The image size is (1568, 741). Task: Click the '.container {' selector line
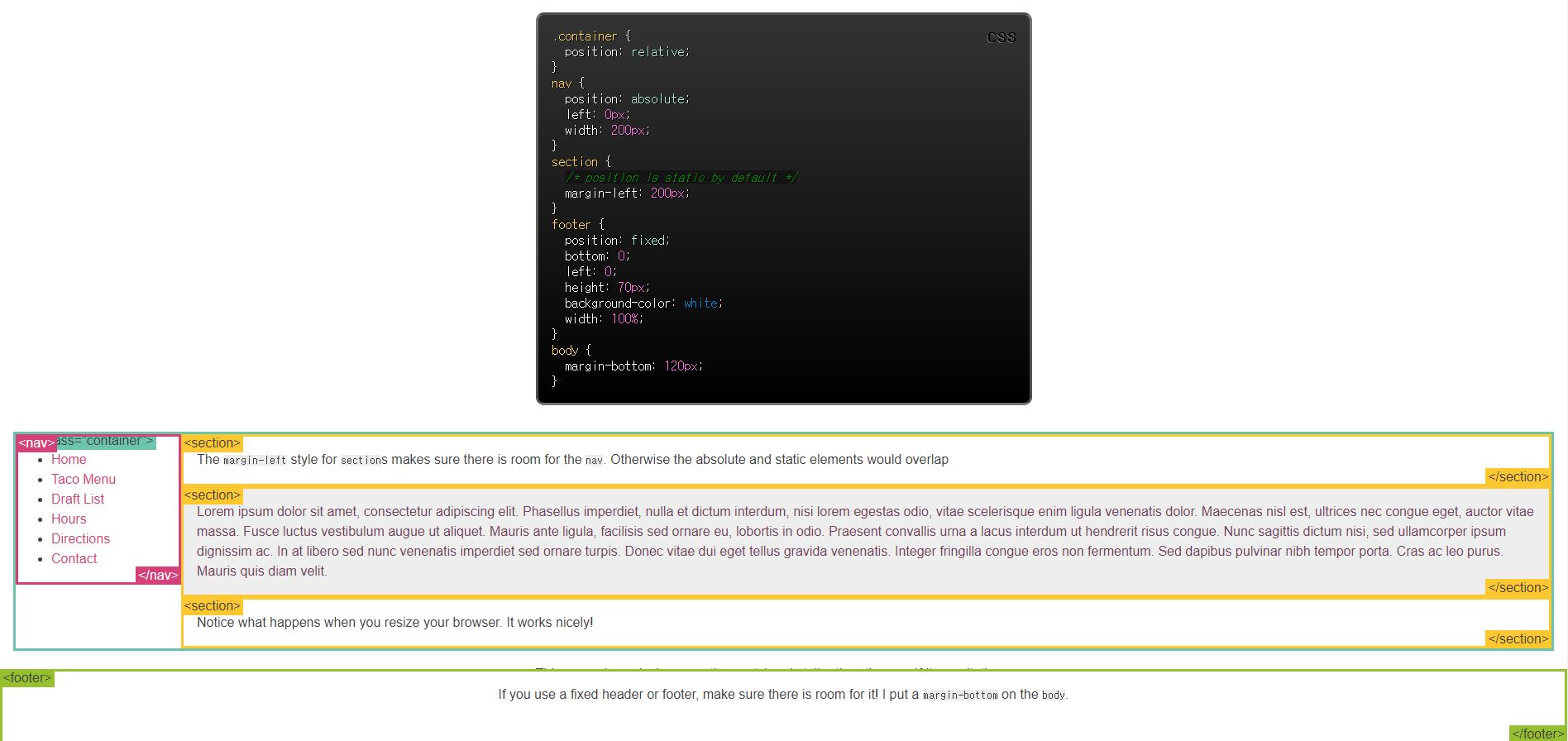[591, 36]
